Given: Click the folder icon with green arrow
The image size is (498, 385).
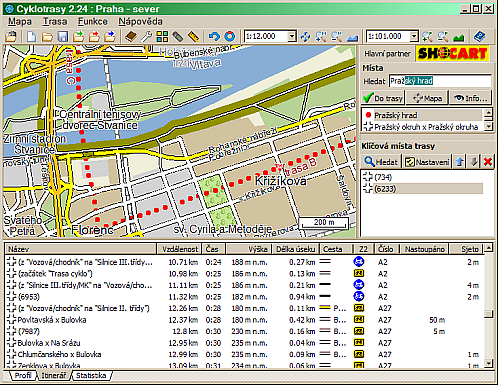Looking at the screenshot, I should (79, 36).
